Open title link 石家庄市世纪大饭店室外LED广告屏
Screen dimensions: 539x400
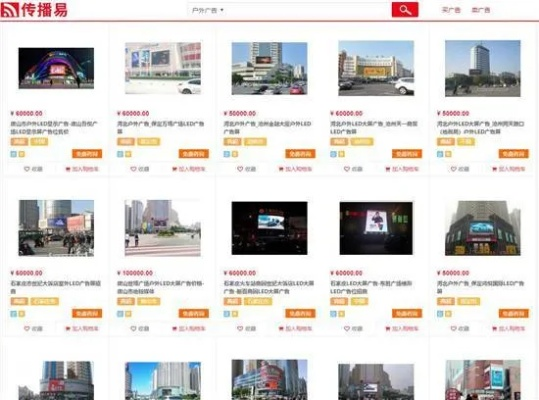click(56, 287)
